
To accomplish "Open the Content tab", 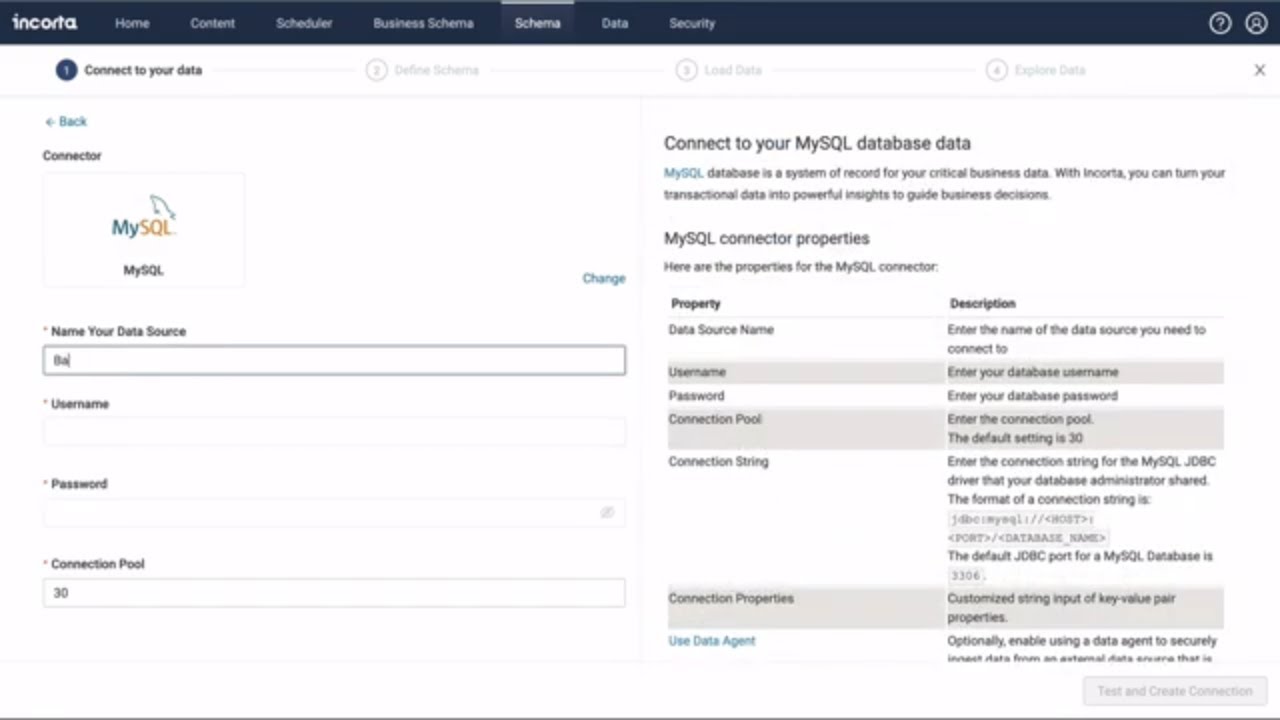I will click(213, 23).
